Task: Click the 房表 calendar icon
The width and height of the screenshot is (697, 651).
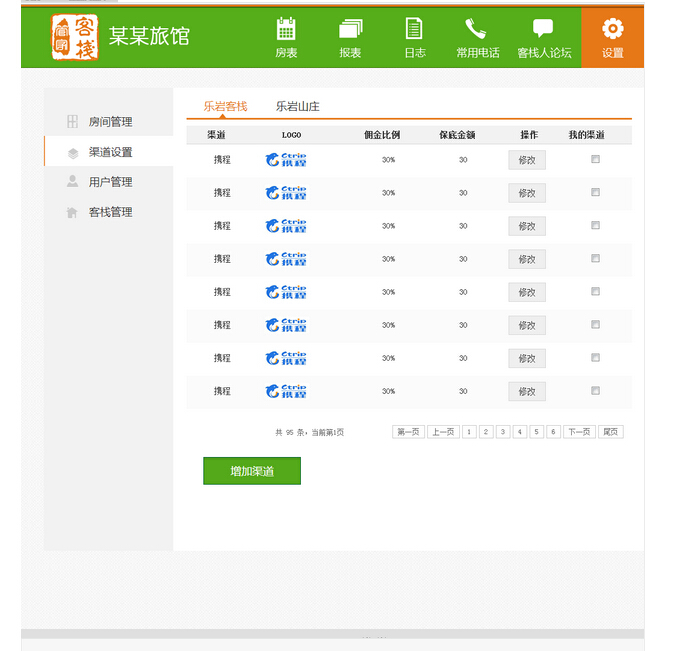Action: click(x=286, y=29)
